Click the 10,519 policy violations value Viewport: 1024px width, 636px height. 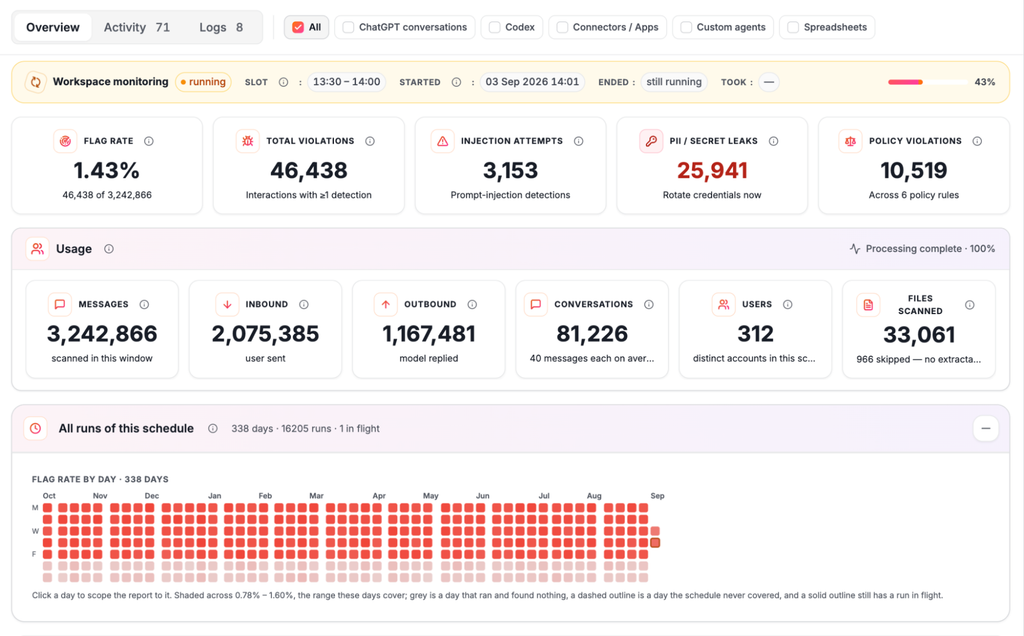914,170
